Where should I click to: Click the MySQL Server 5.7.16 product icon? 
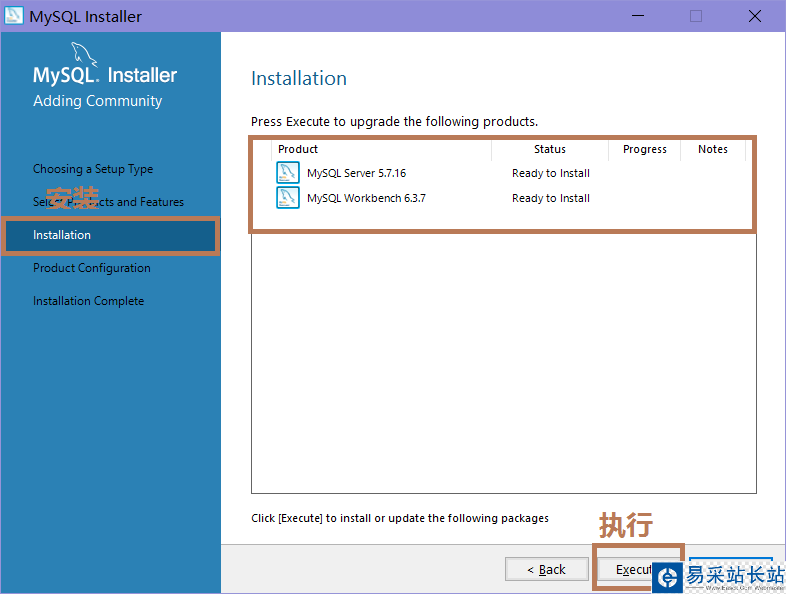click(x=288, y=172)
